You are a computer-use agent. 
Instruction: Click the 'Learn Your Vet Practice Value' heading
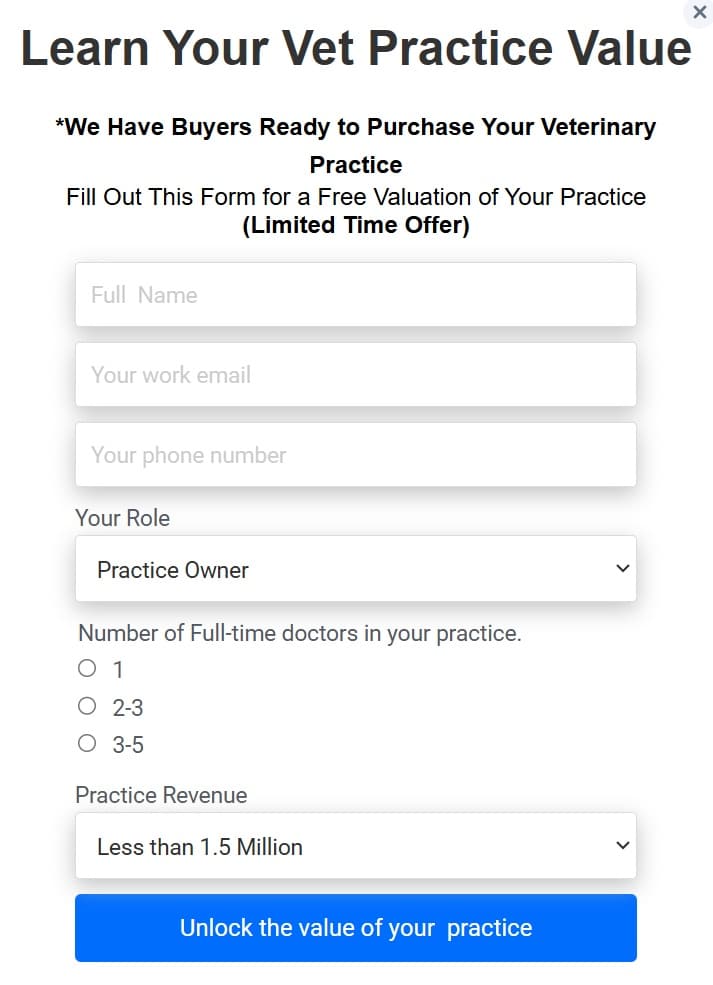click(x=356, y=48)
